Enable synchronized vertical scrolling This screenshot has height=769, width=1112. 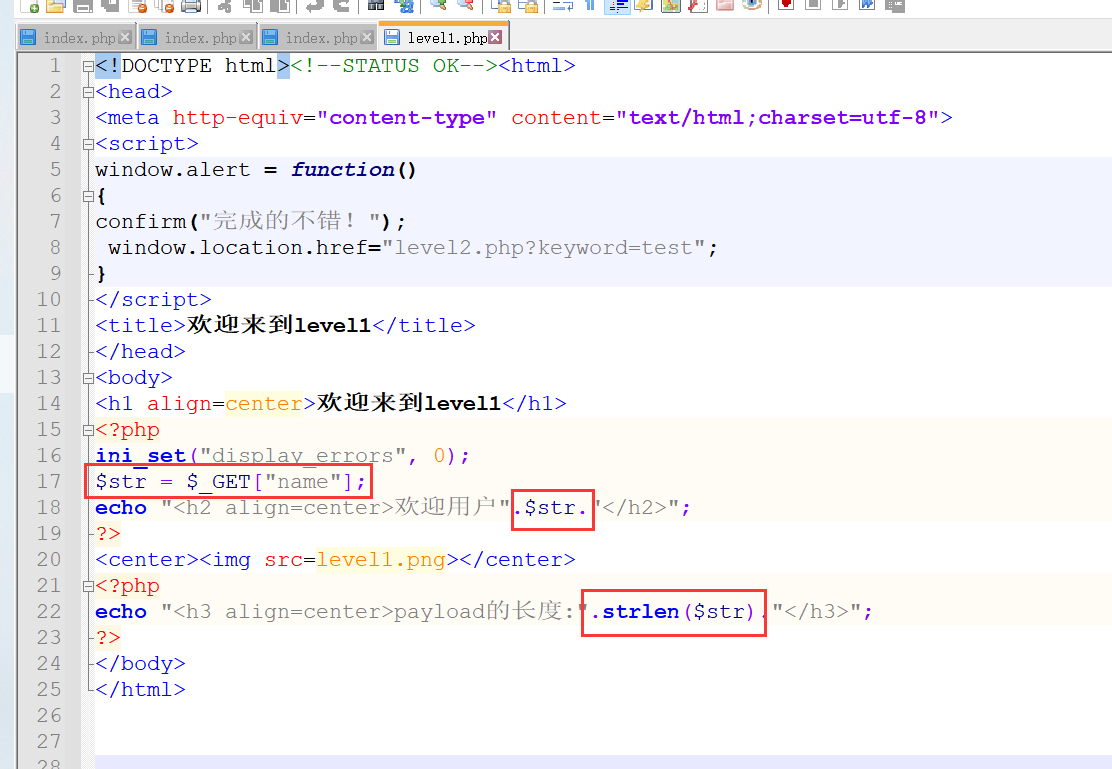pos(501,8)
